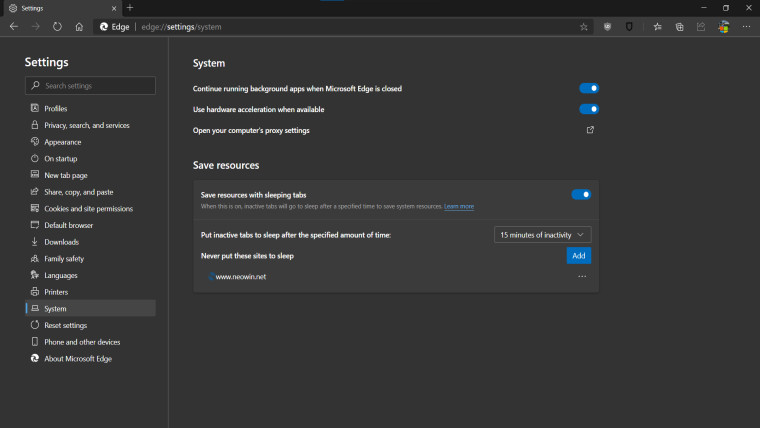Go to Phone and other devices

(90, 342)
